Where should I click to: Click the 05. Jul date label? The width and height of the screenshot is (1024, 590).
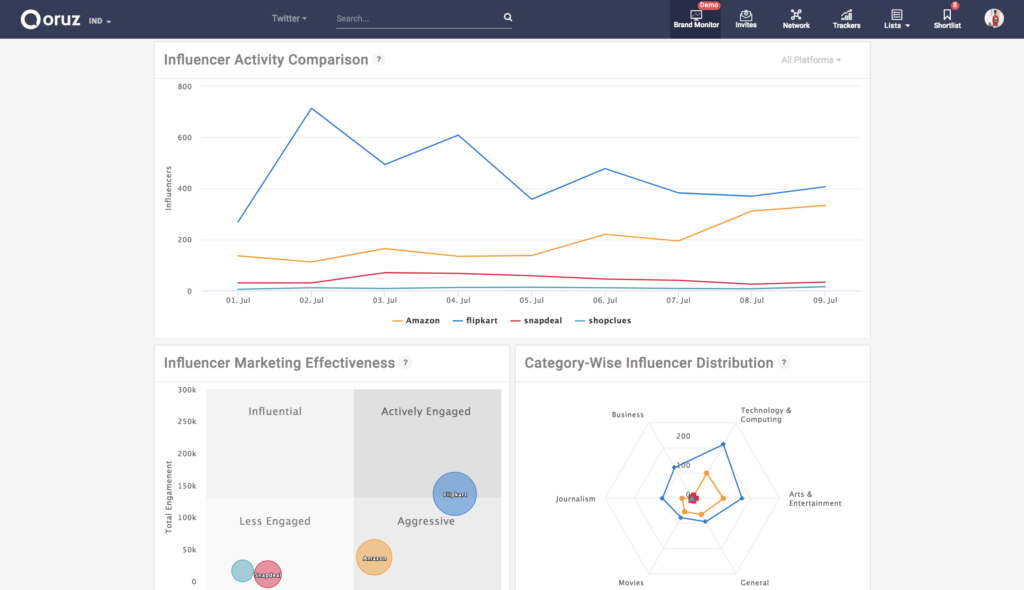[x=532, y=301]
